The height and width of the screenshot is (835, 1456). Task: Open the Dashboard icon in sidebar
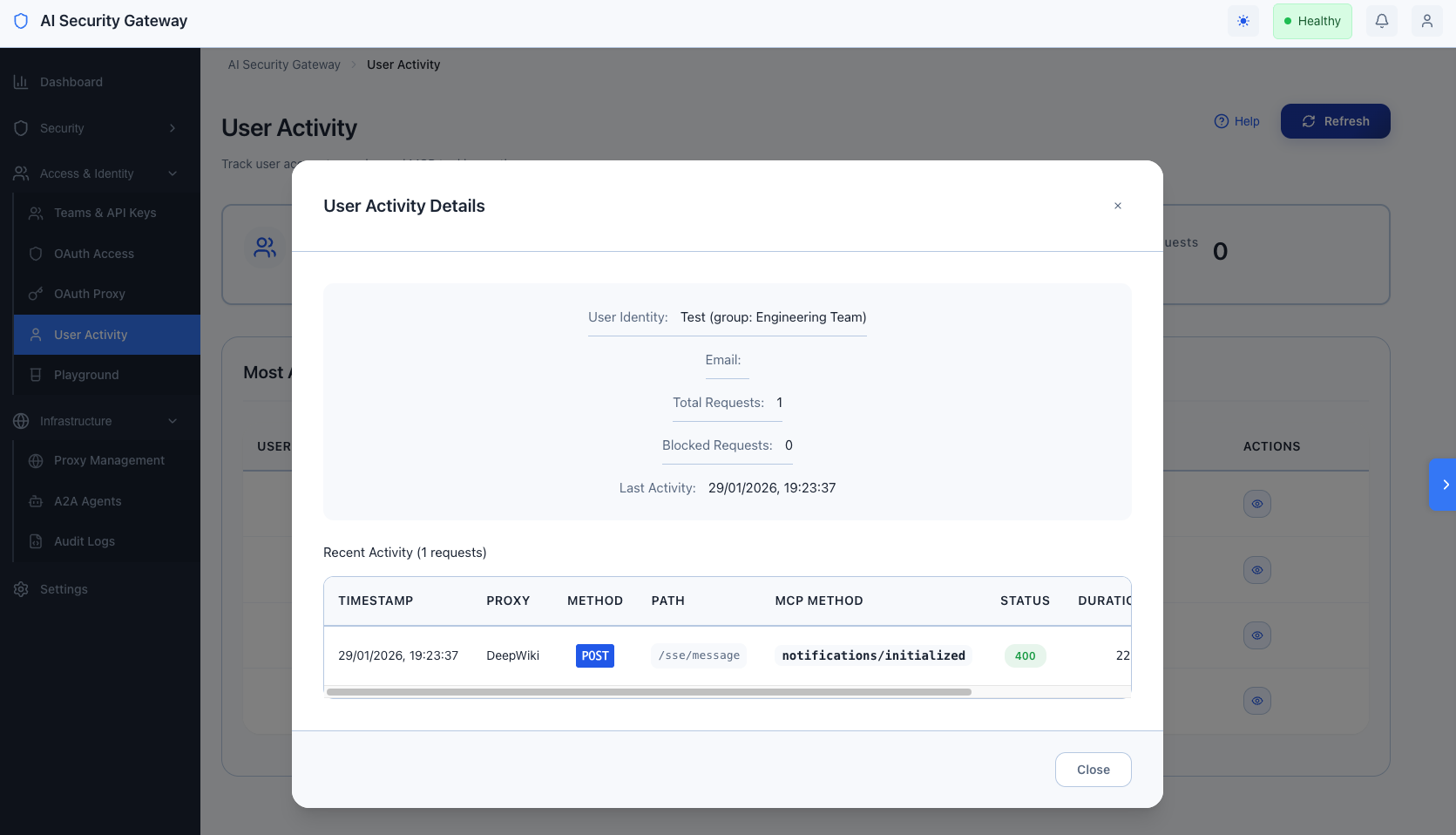point(21,81)
